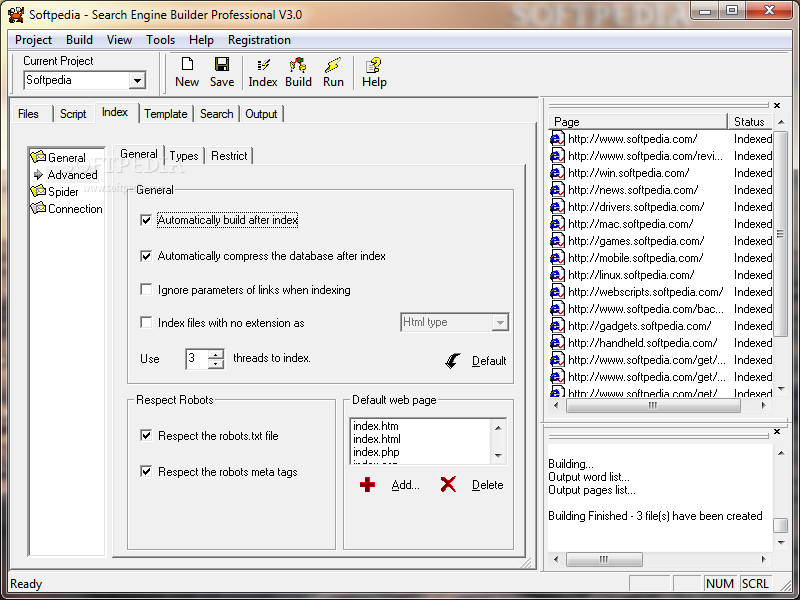
Task: Toggle Respect the robots meta tags checkbox
Action: coord(146,471)
